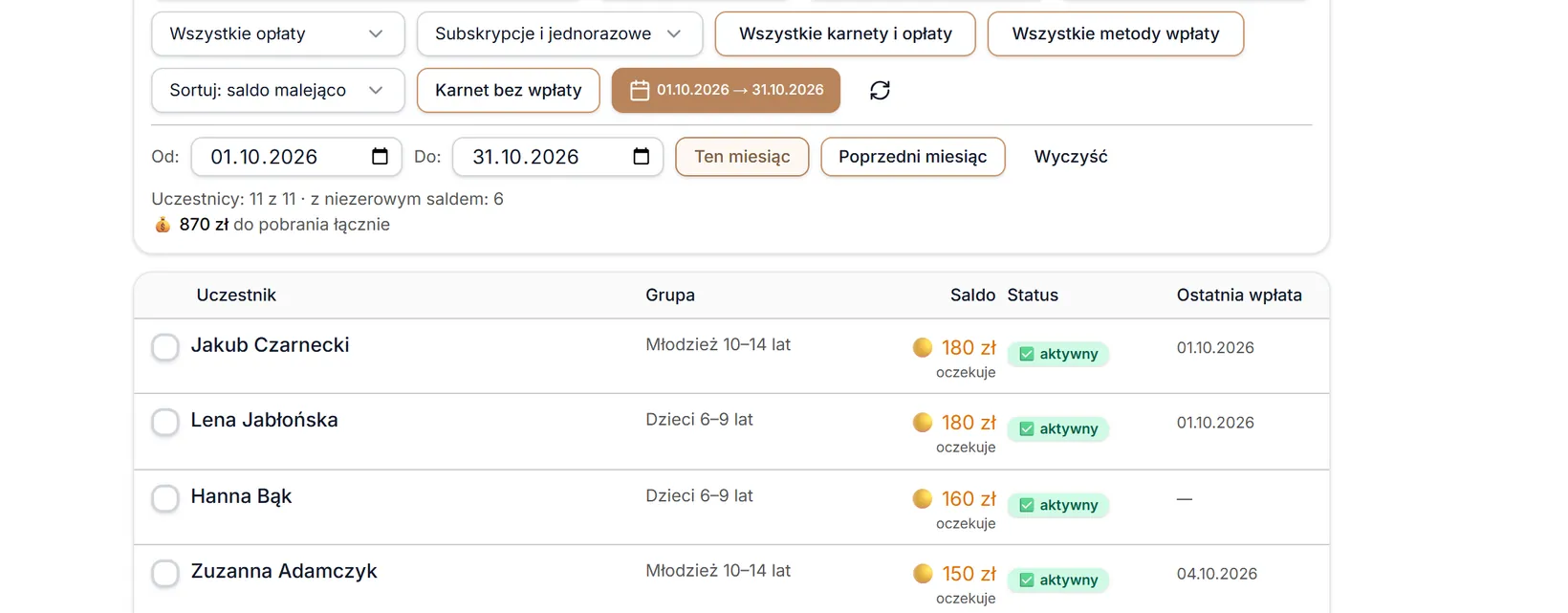Click the Uczestnik column header
The width and height of the screenshot is (1568, 613).
pos(236,296)
